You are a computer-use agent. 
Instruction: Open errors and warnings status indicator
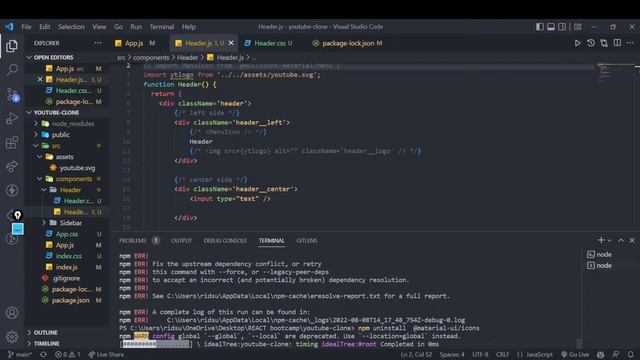68,354
